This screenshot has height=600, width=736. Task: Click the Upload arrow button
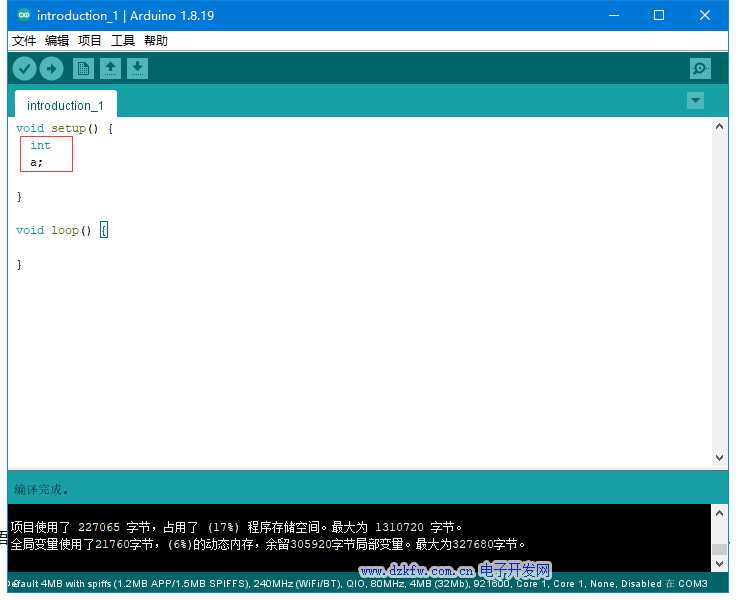[51, 69]
